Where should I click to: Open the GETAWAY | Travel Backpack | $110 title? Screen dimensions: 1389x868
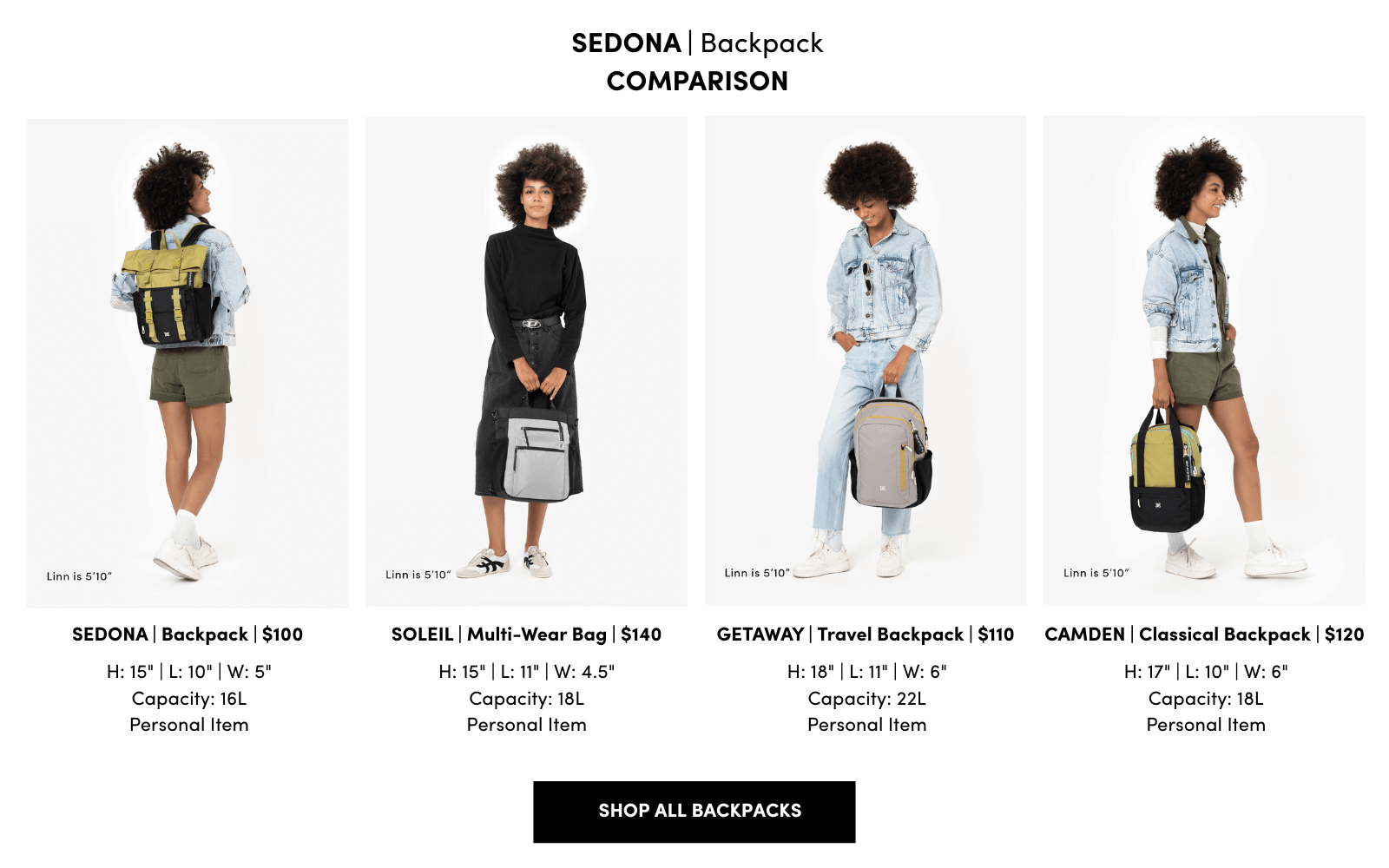pyautogui.click(x=866, y=635)
